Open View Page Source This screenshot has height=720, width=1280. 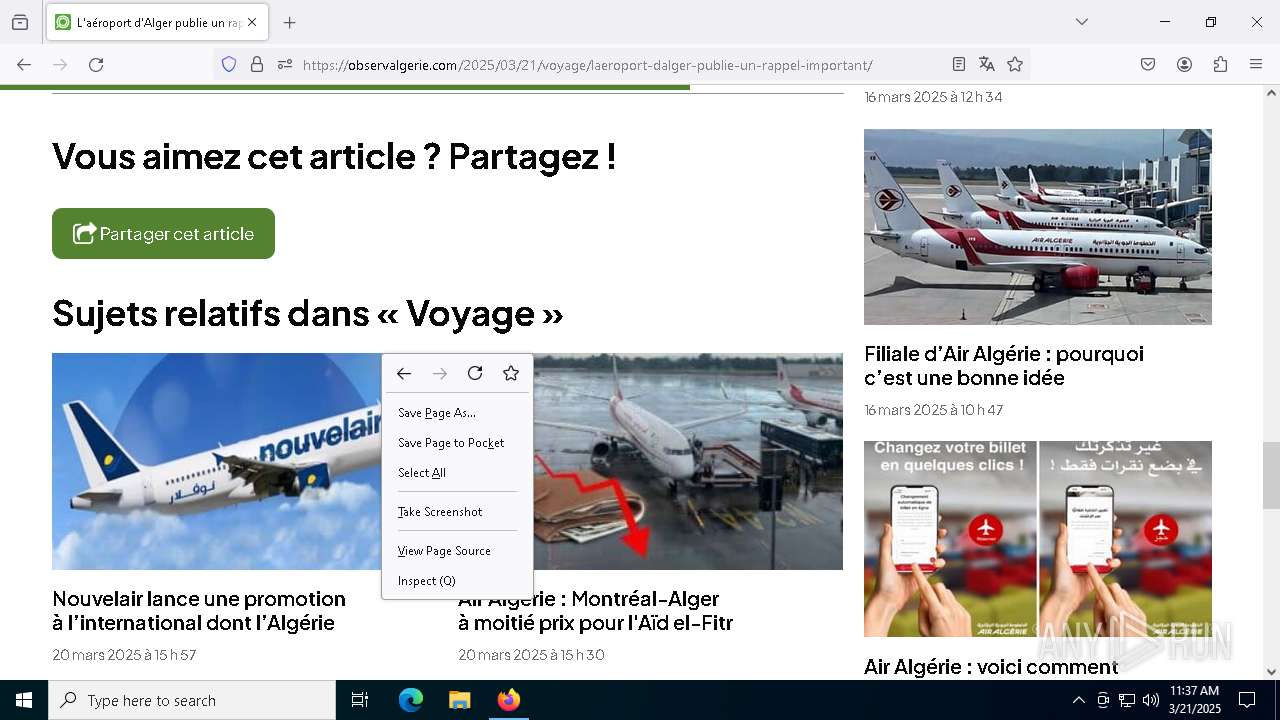pyautogui.click(x=457, y=551)
